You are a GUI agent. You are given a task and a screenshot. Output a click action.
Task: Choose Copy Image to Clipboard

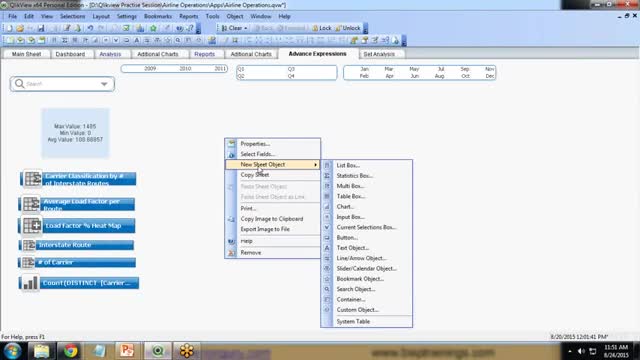[x=272, y=219]
